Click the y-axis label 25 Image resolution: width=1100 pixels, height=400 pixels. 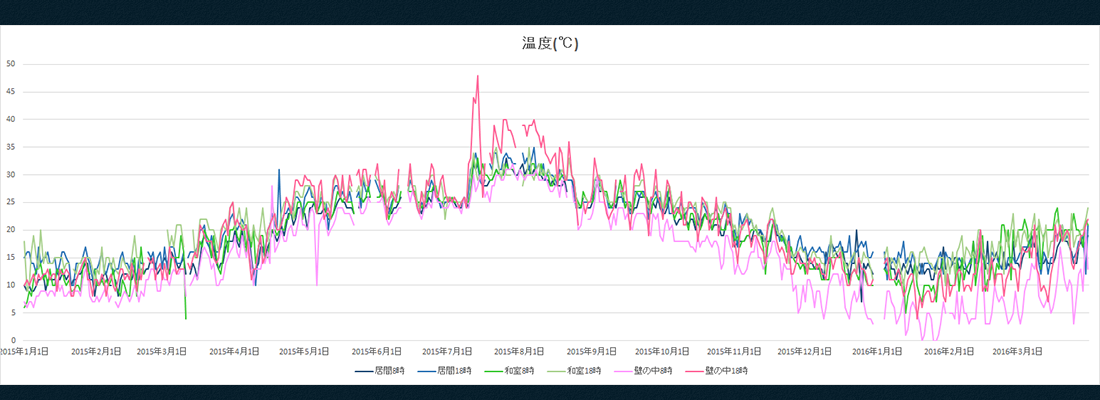(11, 202)
